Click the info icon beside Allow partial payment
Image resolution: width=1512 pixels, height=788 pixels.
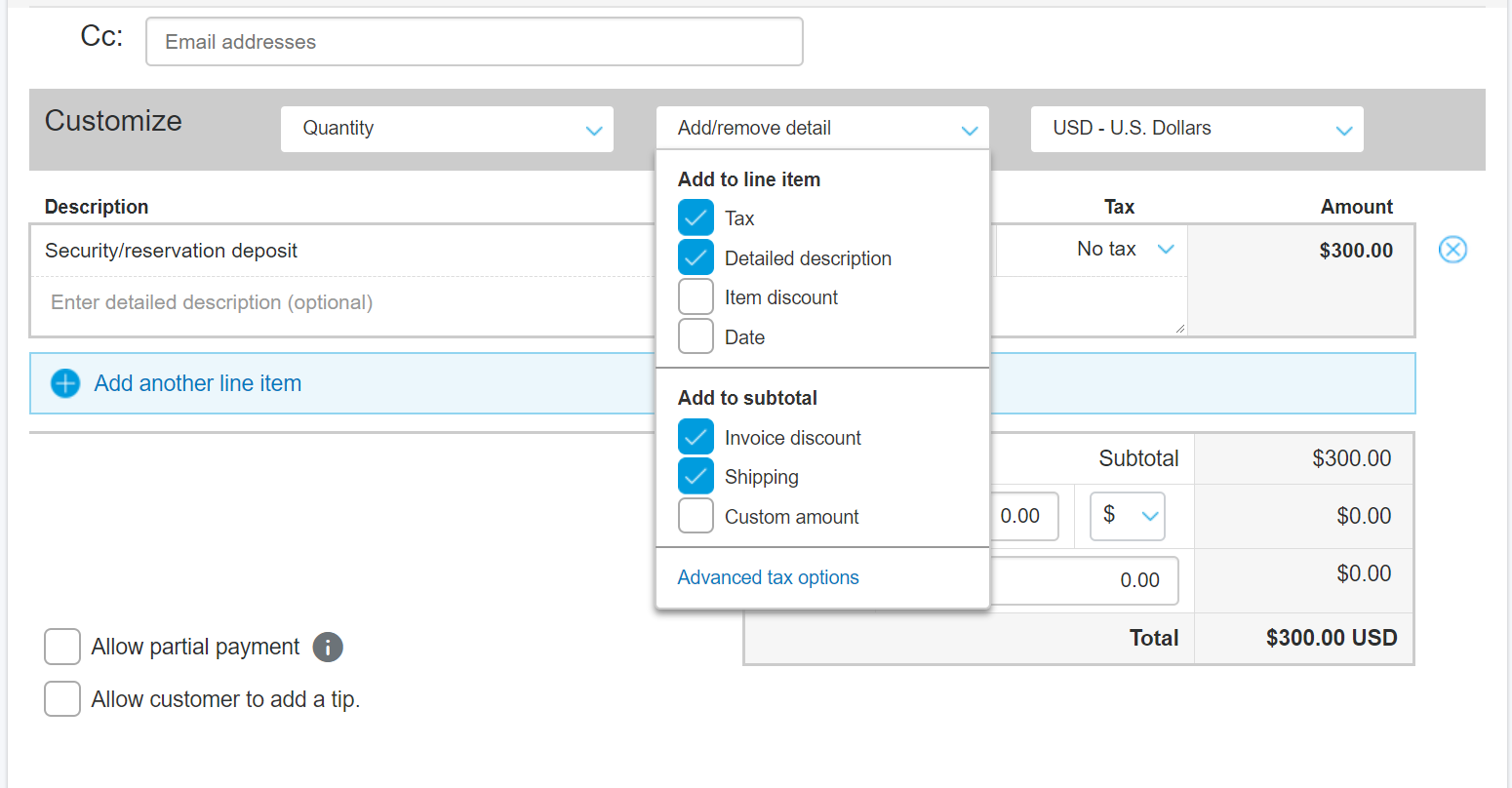coord(328,647)
